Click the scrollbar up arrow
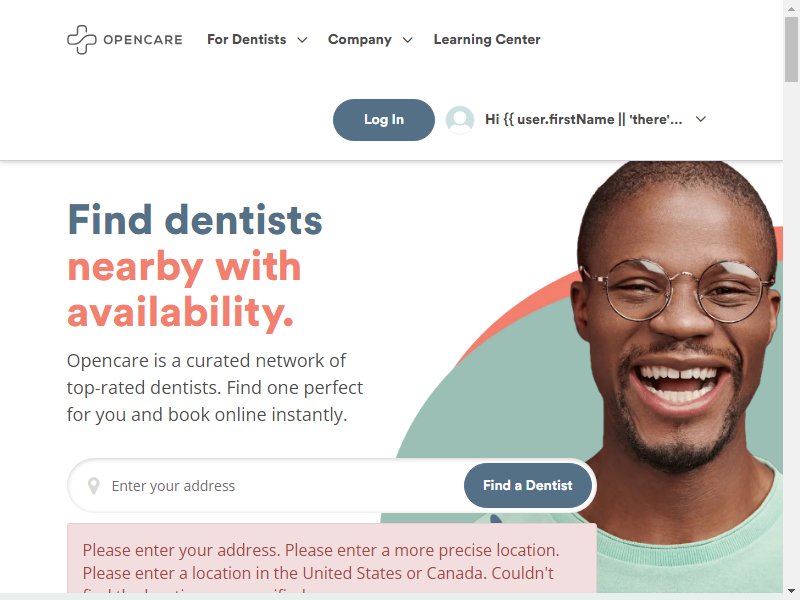800x600 pixels. point(791,8)
